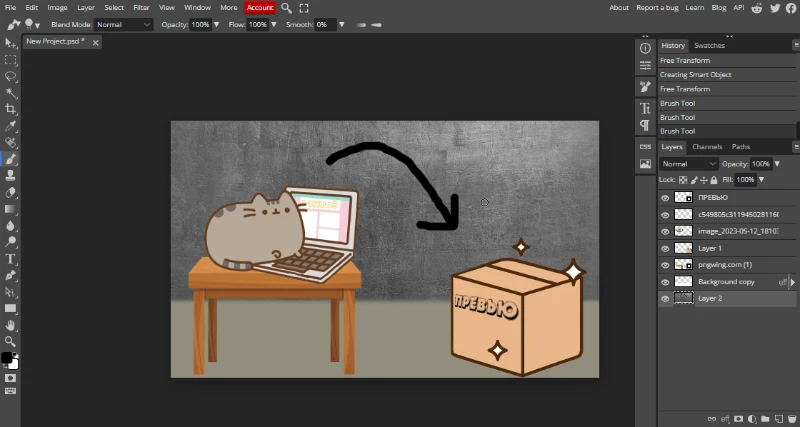The image size is (800, 427).
Task: Select the Spot Healing Brush tool
Action: pyautogui.click(x=10, y=142)
